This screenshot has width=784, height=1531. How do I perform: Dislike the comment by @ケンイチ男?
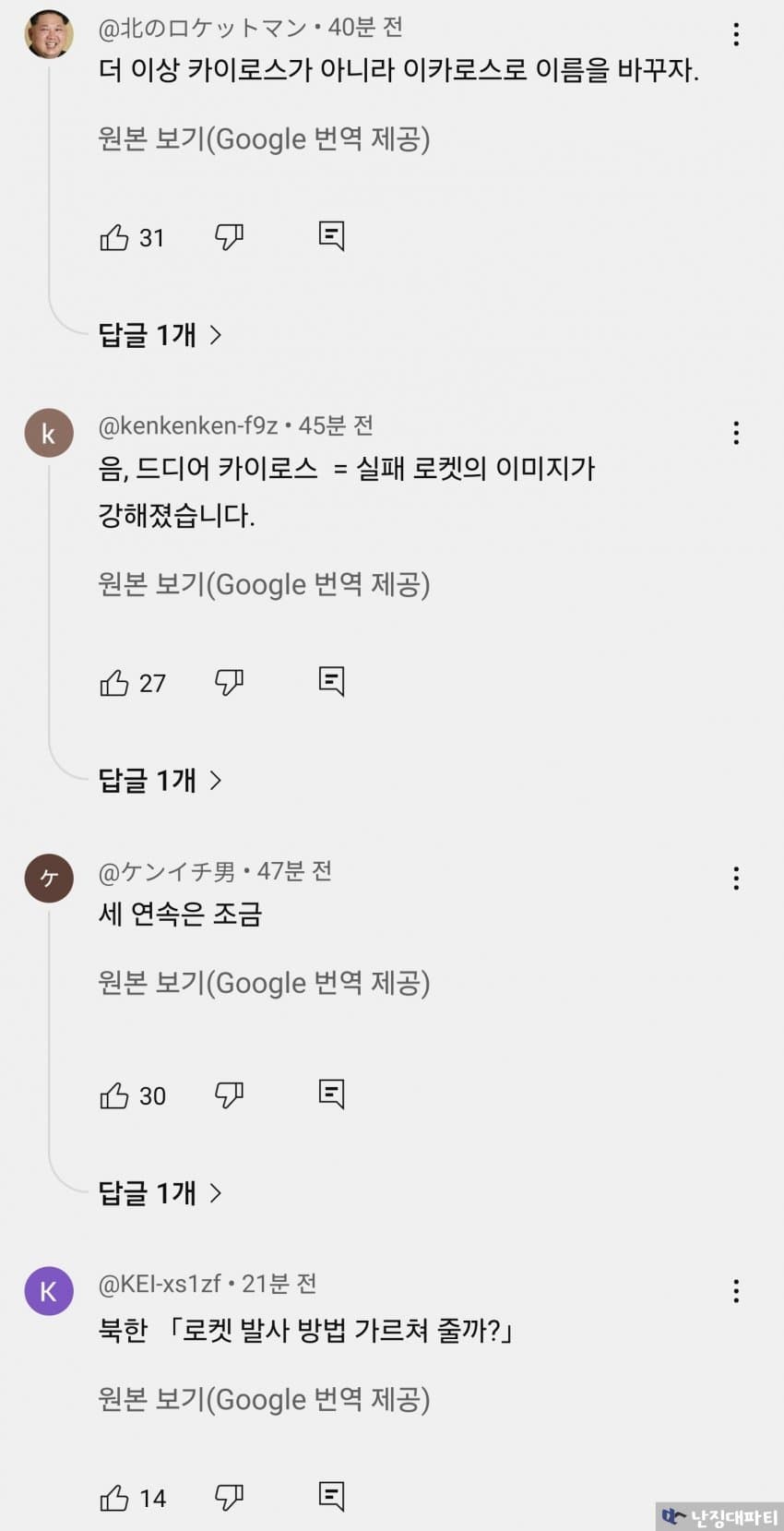(x=229, y=1095)
